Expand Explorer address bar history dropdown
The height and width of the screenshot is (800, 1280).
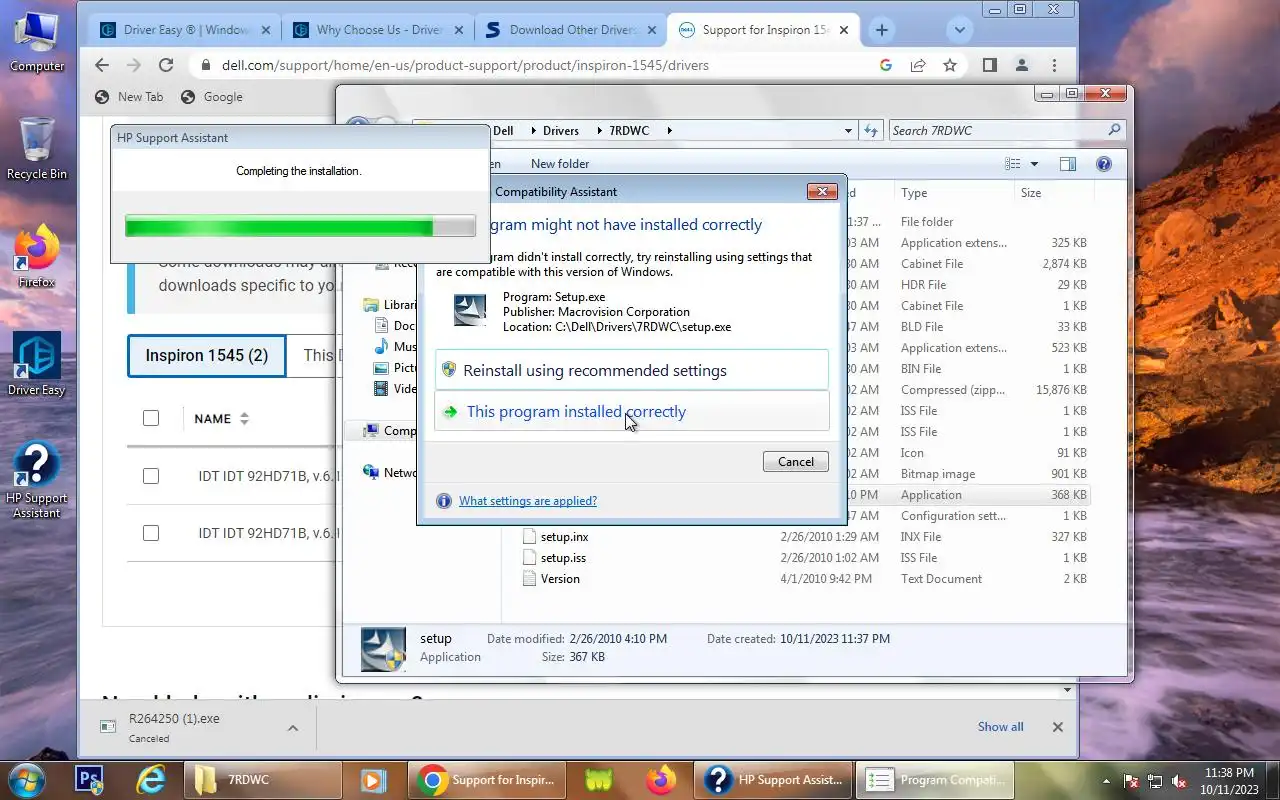click(x=848, y=130)
